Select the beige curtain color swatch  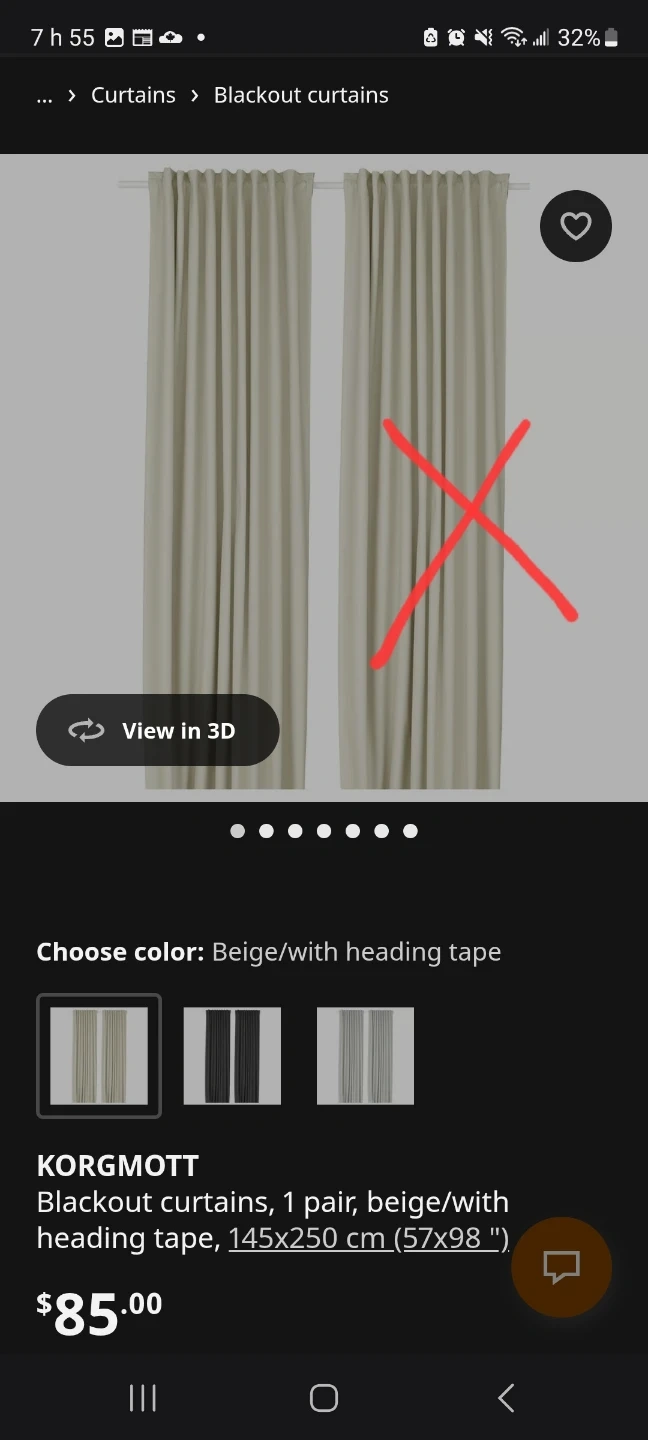tap(99, 1055)
